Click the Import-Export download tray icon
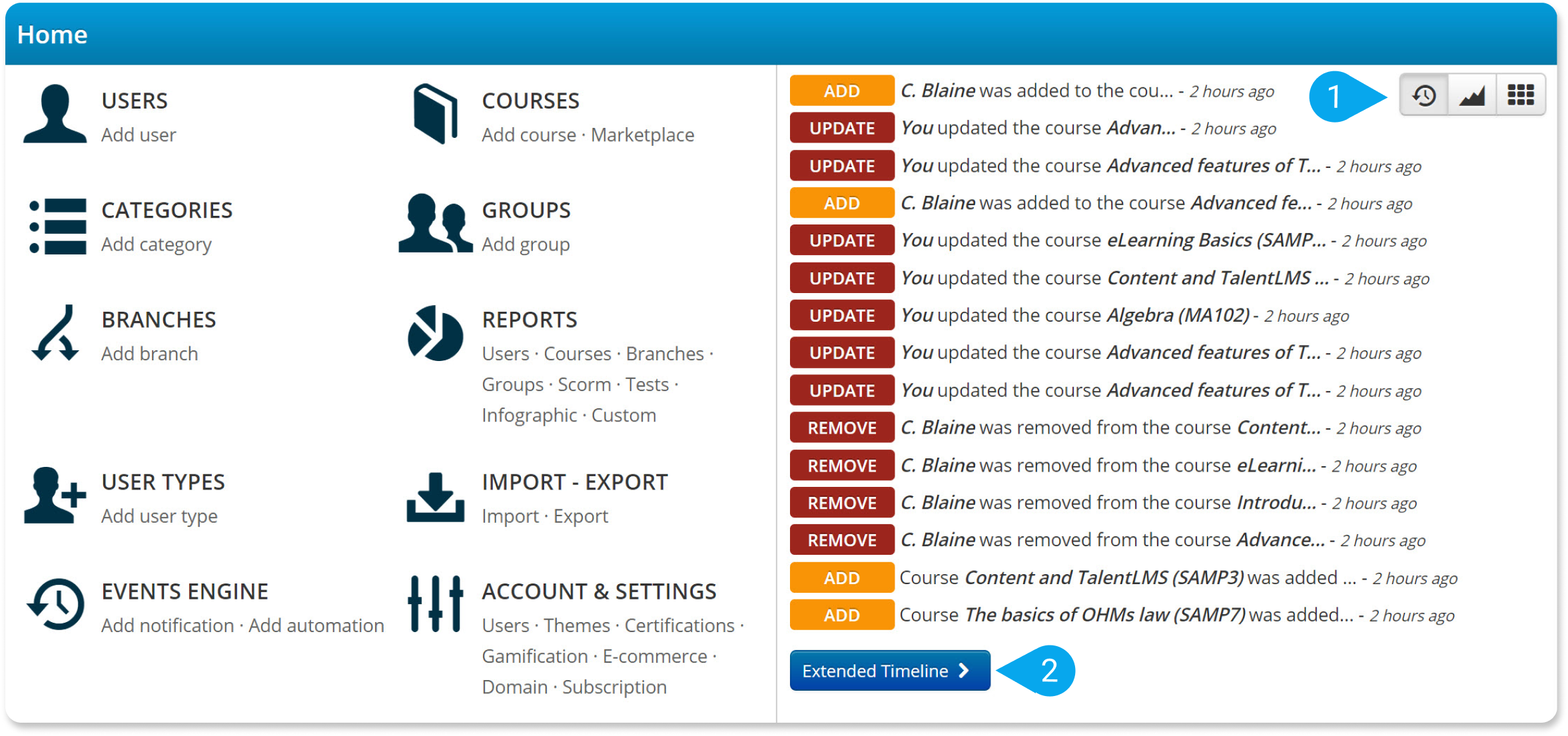This screenshot has width=1568, height=736. (435, 497)
